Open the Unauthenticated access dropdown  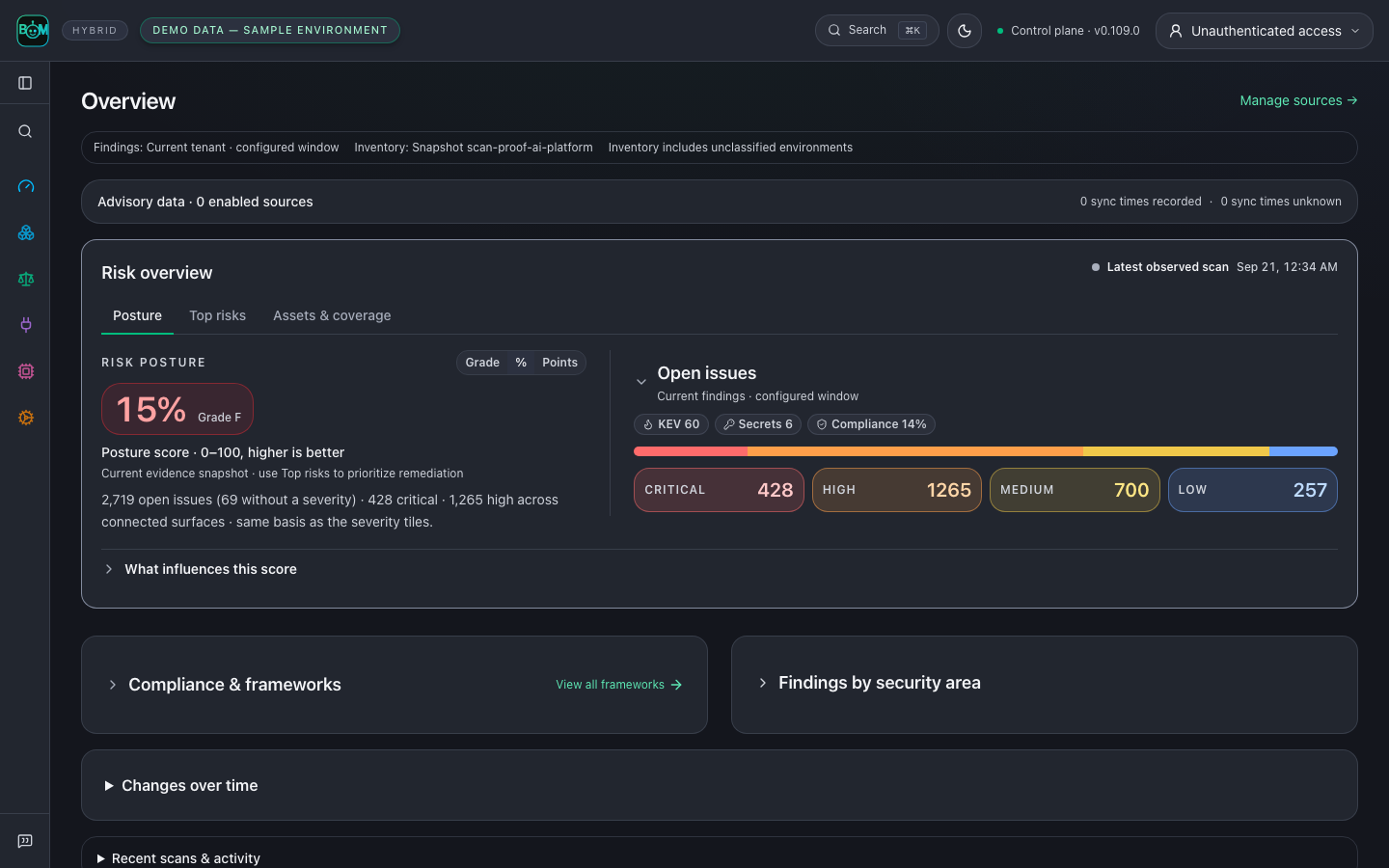click(x=1264, y=31)
